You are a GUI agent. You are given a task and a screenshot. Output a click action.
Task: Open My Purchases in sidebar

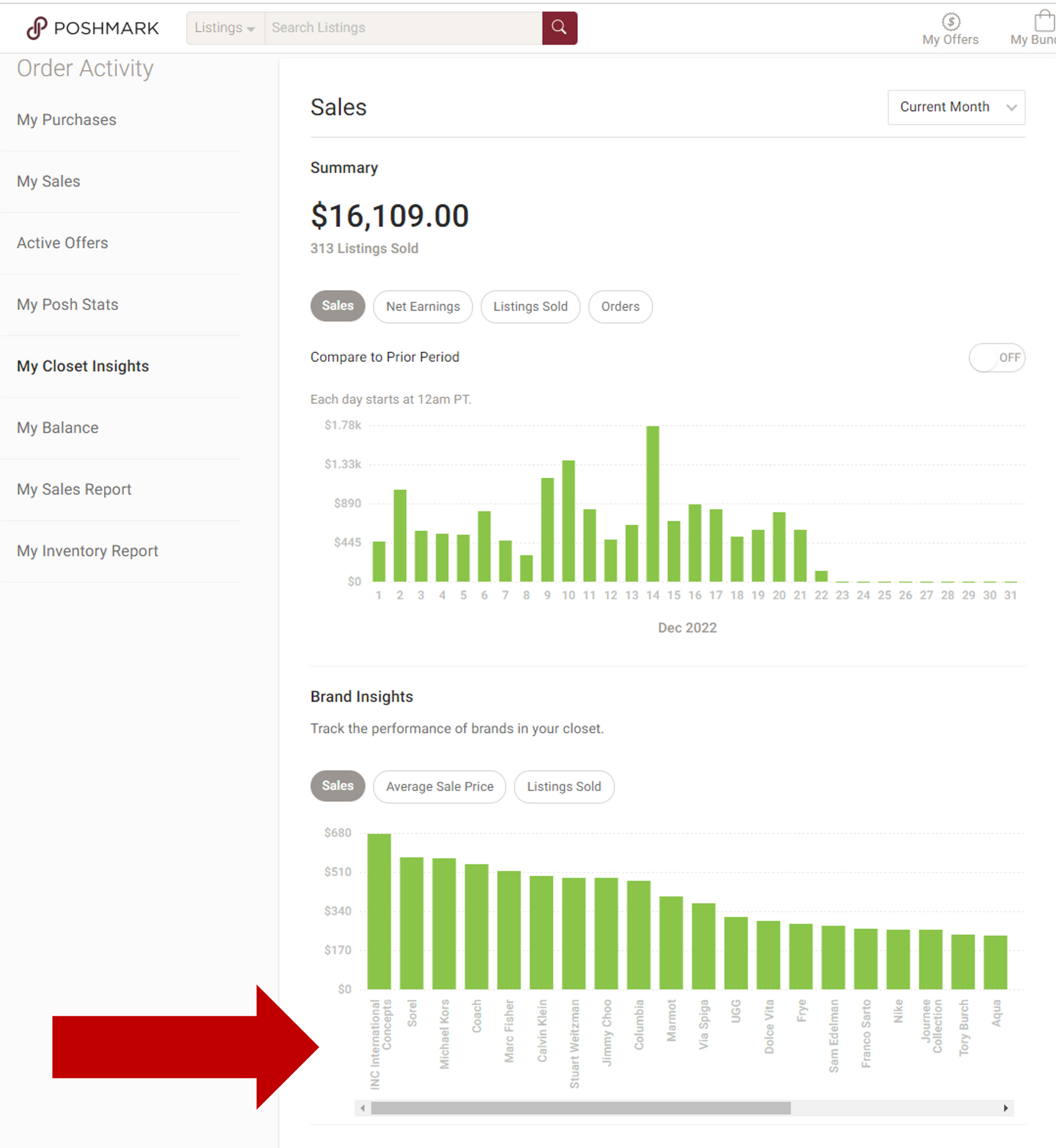66,120
